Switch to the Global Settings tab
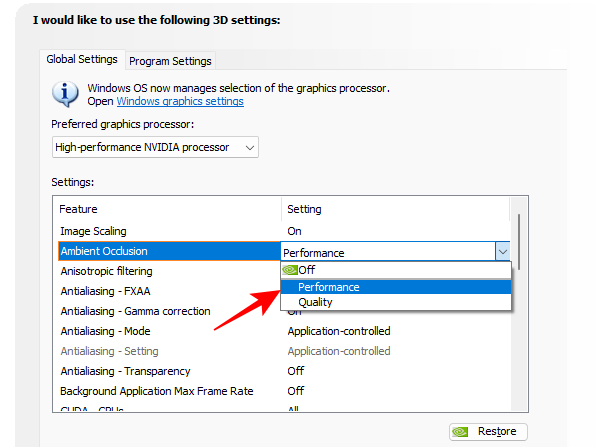 82,60
